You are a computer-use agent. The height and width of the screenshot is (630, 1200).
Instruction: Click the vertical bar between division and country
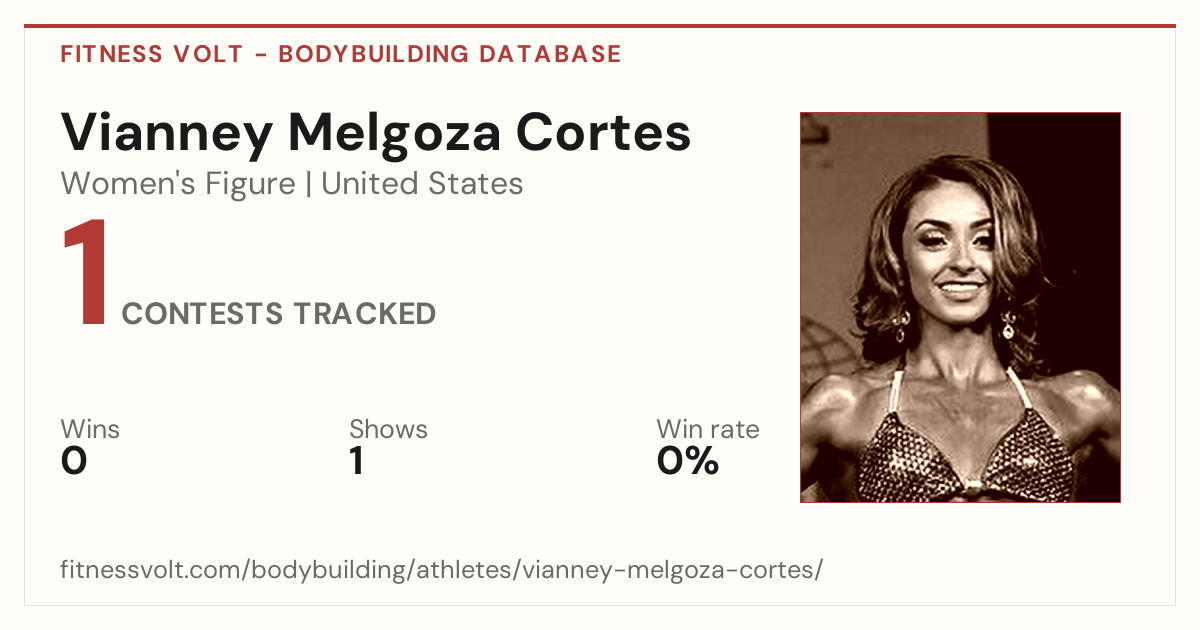[x=309, y=184]
